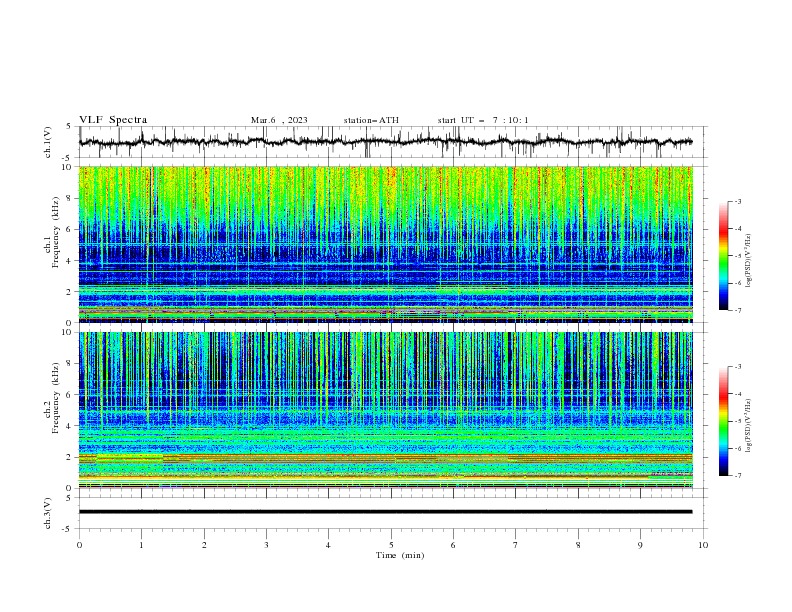Click the "station=ATH" header label
The image size is (792, 612).
tap(371, 120)
